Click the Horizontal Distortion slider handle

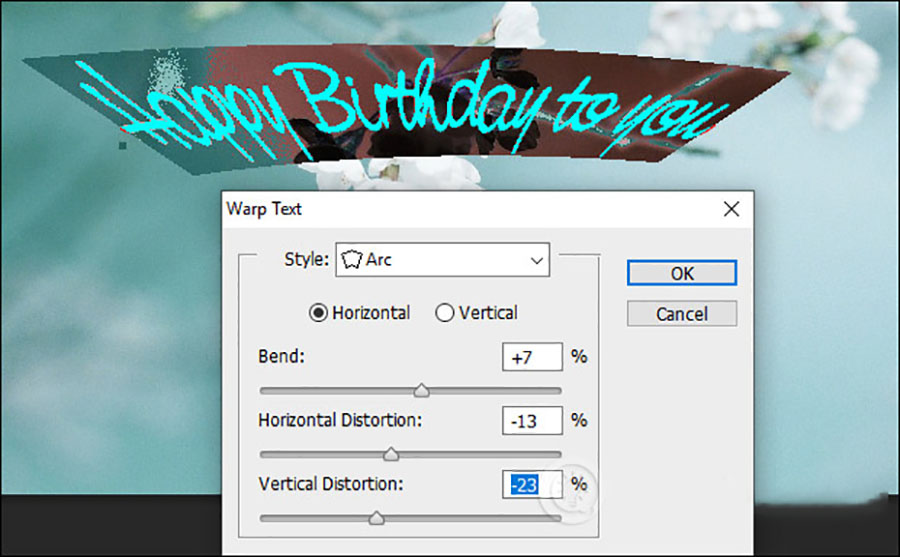391,454
